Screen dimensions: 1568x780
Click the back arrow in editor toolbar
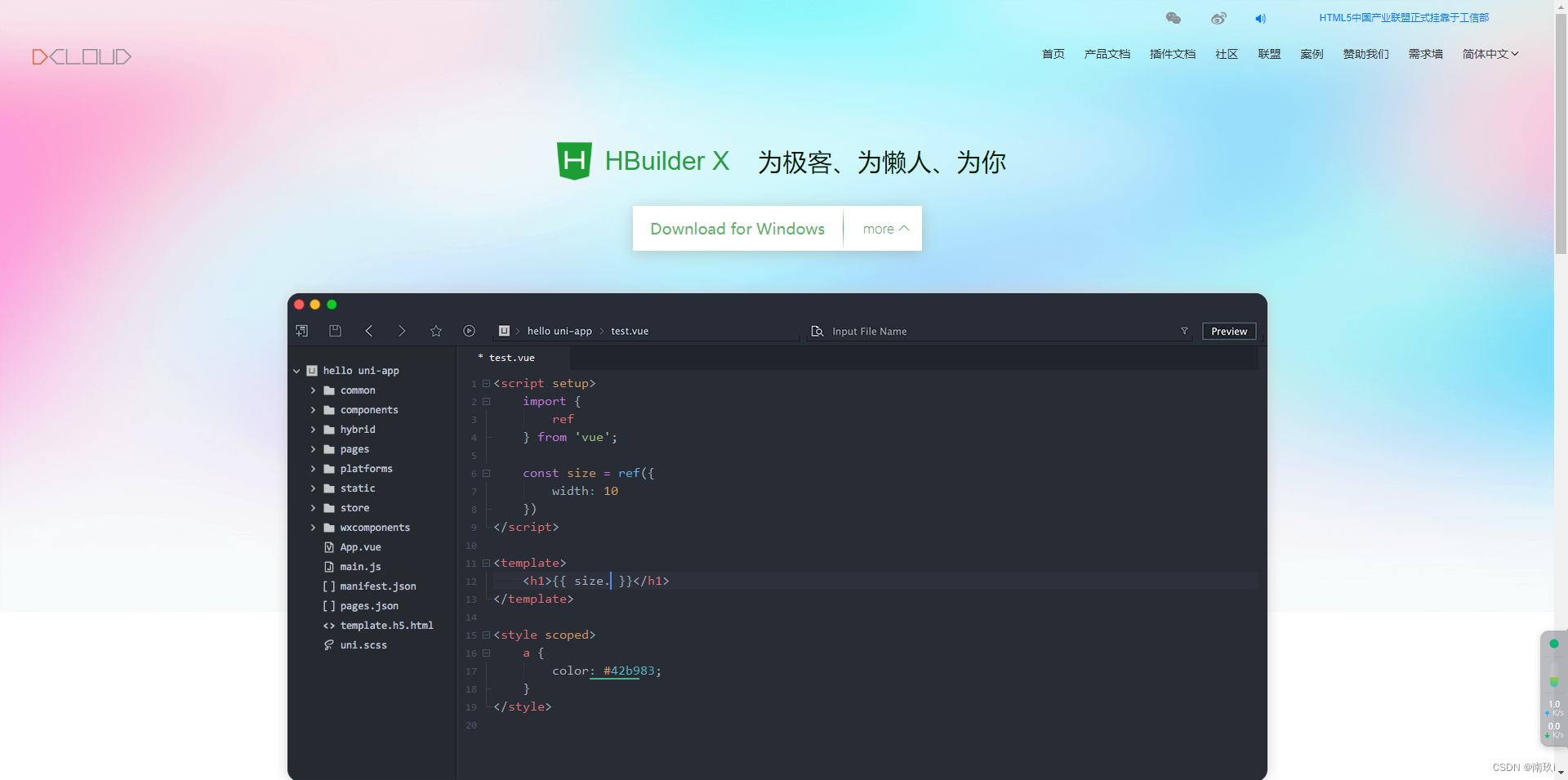(369, 331)
